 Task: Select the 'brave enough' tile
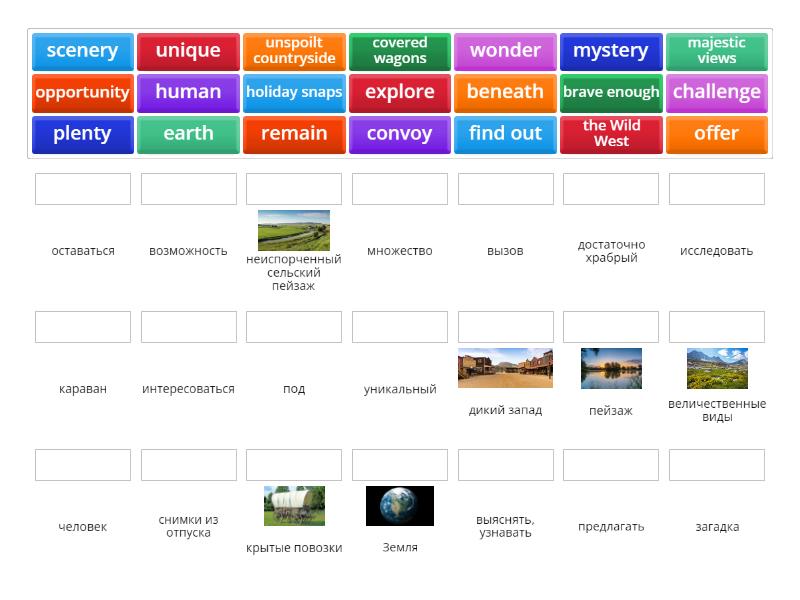(611, 92)
